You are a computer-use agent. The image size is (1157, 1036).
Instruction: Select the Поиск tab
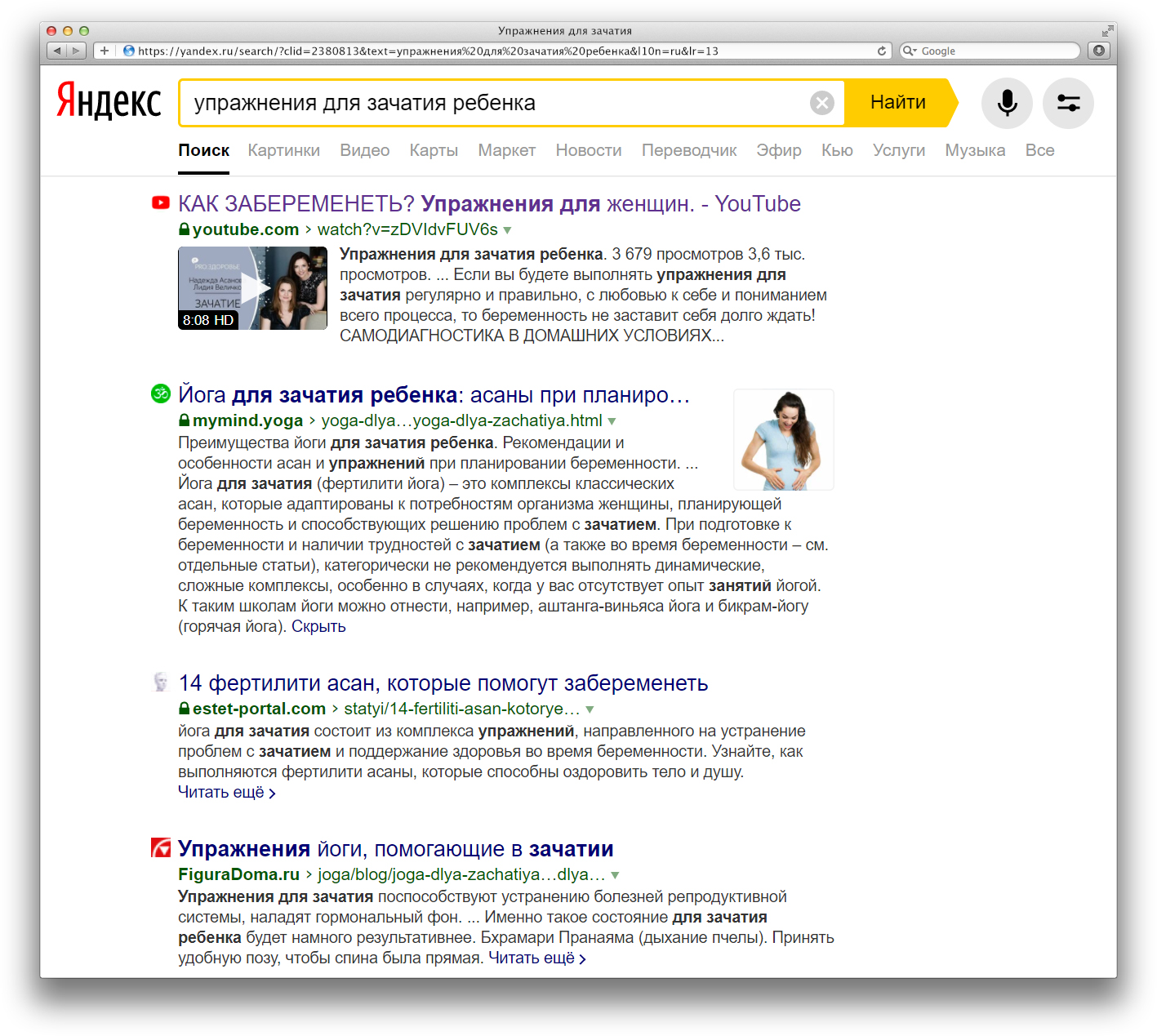[204, 150]
